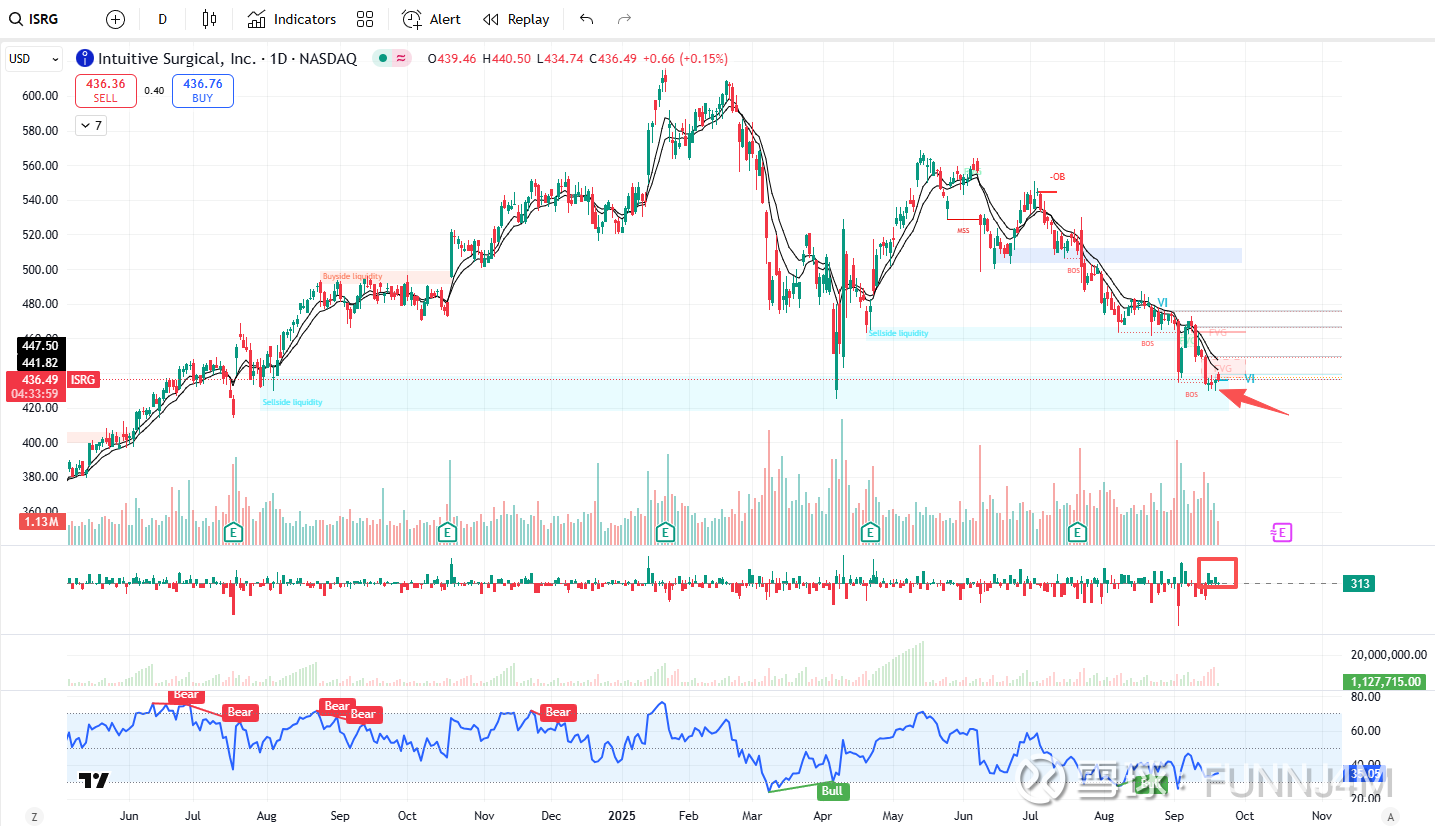
Task: Open indicator templates grid icon
Action: pos(365,19)
